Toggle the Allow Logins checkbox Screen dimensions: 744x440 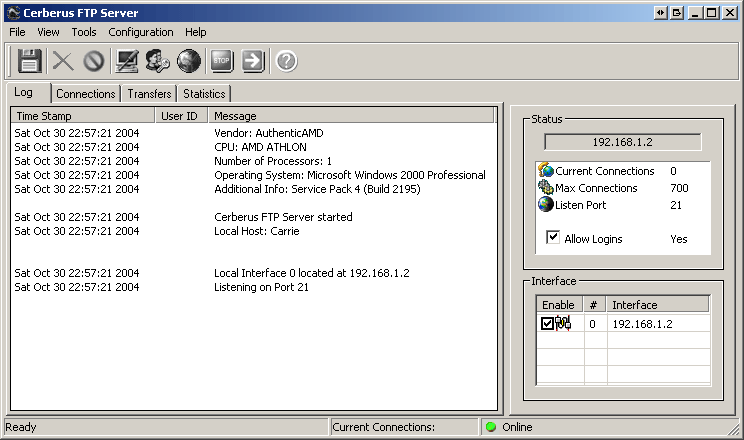(553, 237)
